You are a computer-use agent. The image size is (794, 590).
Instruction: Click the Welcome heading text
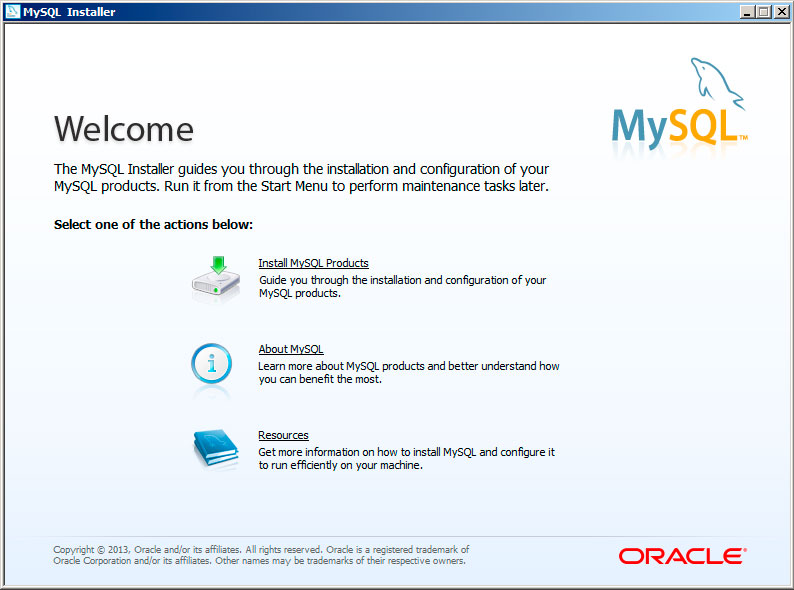(124, 129)
